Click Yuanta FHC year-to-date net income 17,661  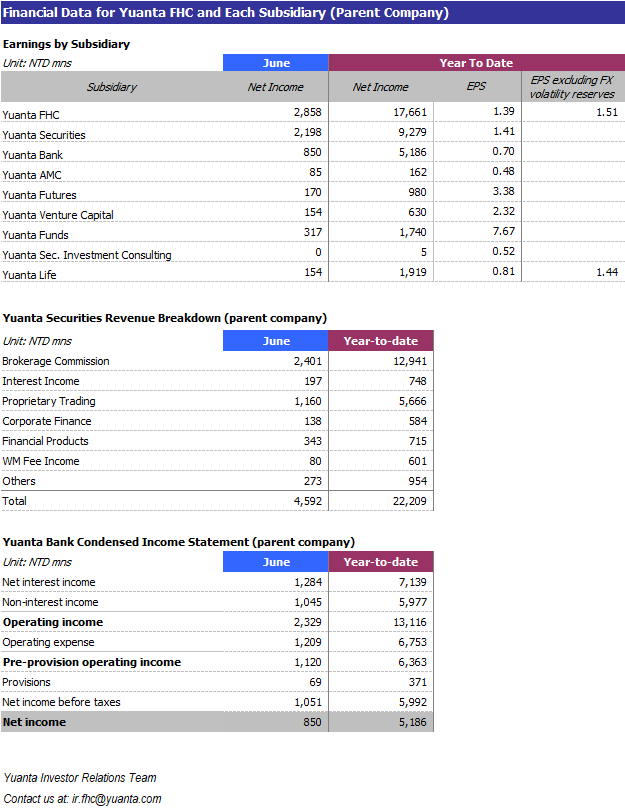click(410, 112)
